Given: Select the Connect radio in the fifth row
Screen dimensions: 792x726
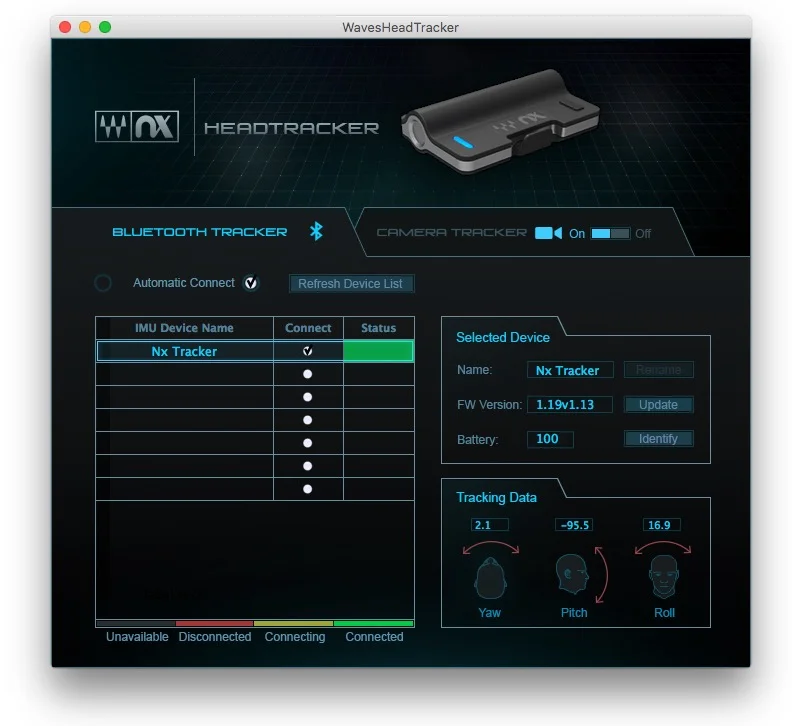Looking at the screenshot, I should click(307, 443).
